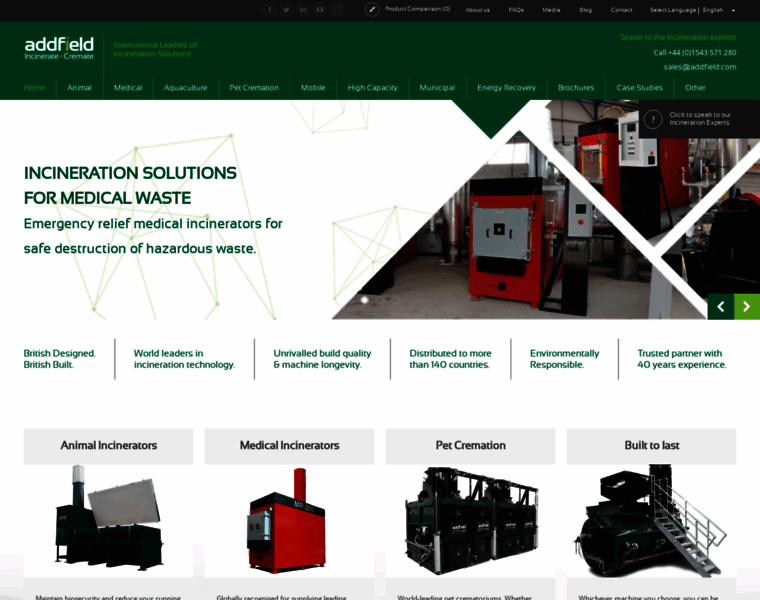Click the Addfield logo
The height and width of the screenshot is (600, 760).
59,47
